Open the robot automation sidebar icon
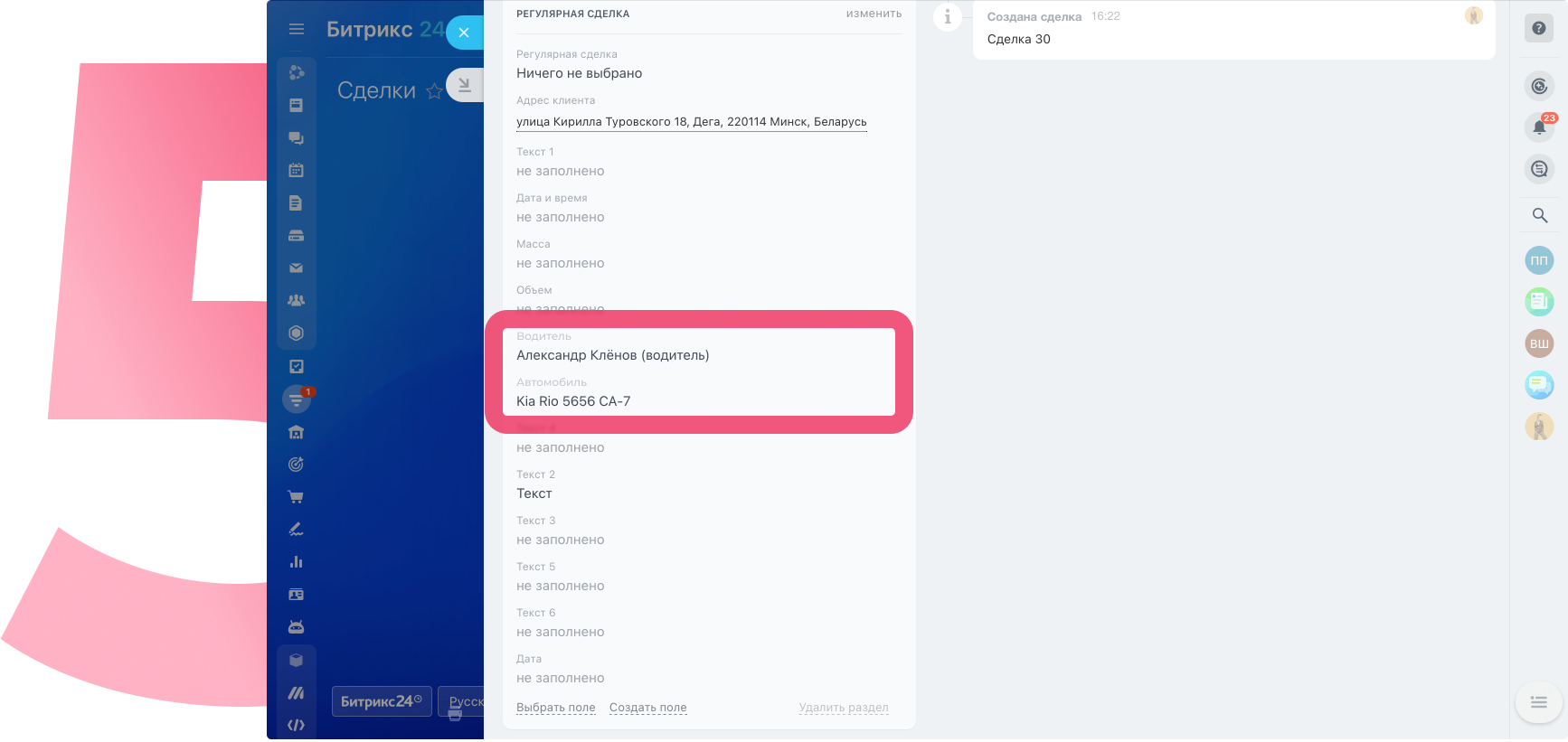Image resolution: width=1568 pixels, height=742 pixels. (296, 627)
